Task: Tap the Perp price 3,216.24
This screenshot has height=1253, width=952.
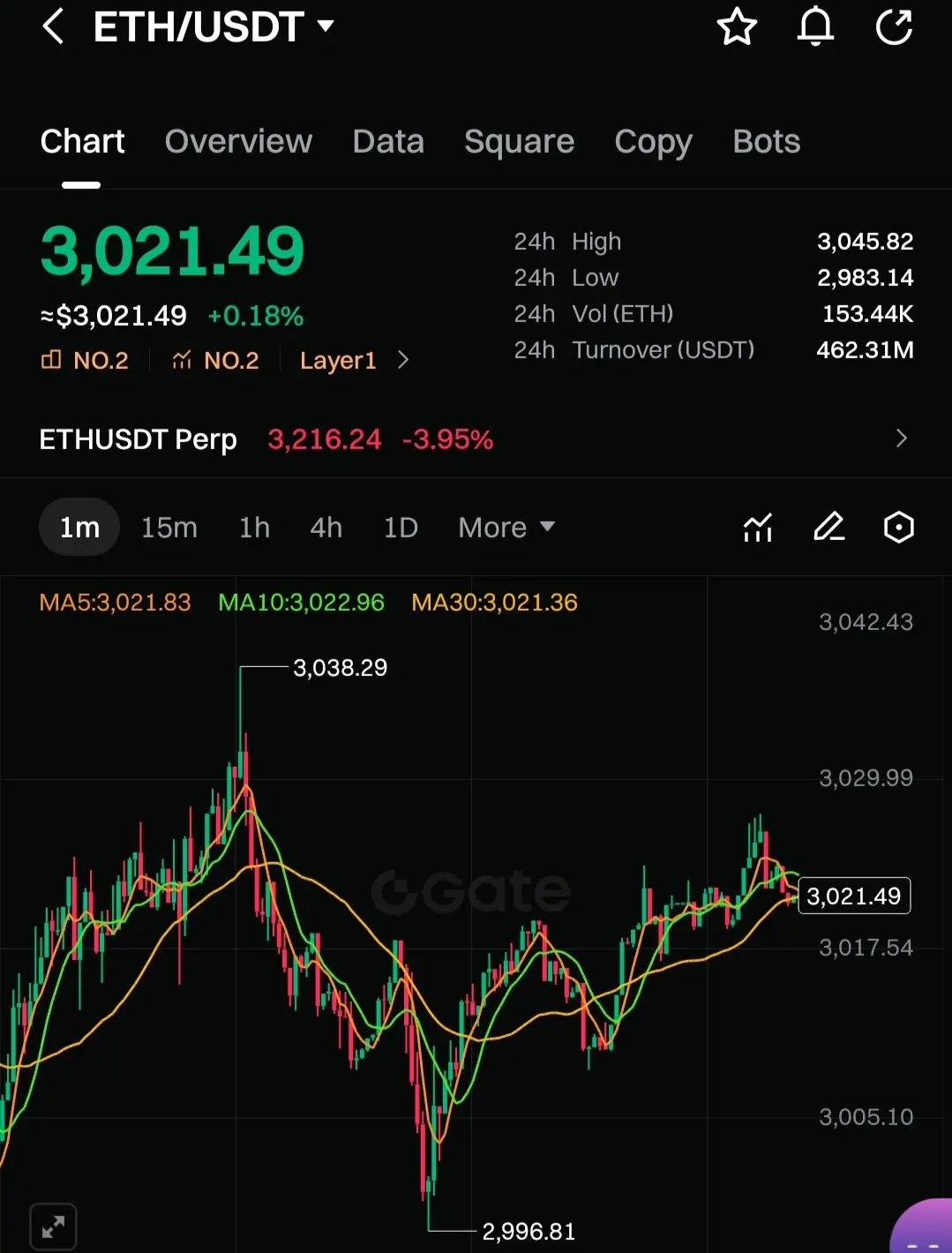Action: click(x=325, y=439)
